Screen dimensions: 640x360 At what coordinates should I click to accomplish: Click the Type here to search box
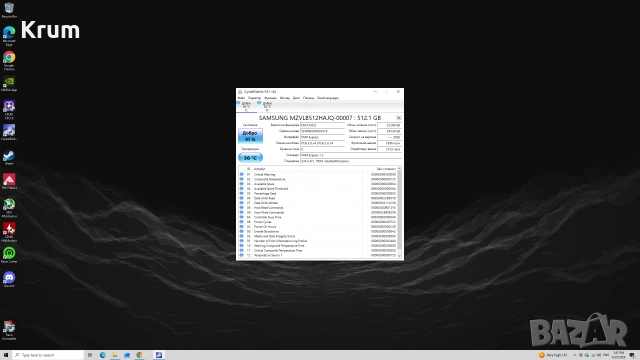click(48, 355)
